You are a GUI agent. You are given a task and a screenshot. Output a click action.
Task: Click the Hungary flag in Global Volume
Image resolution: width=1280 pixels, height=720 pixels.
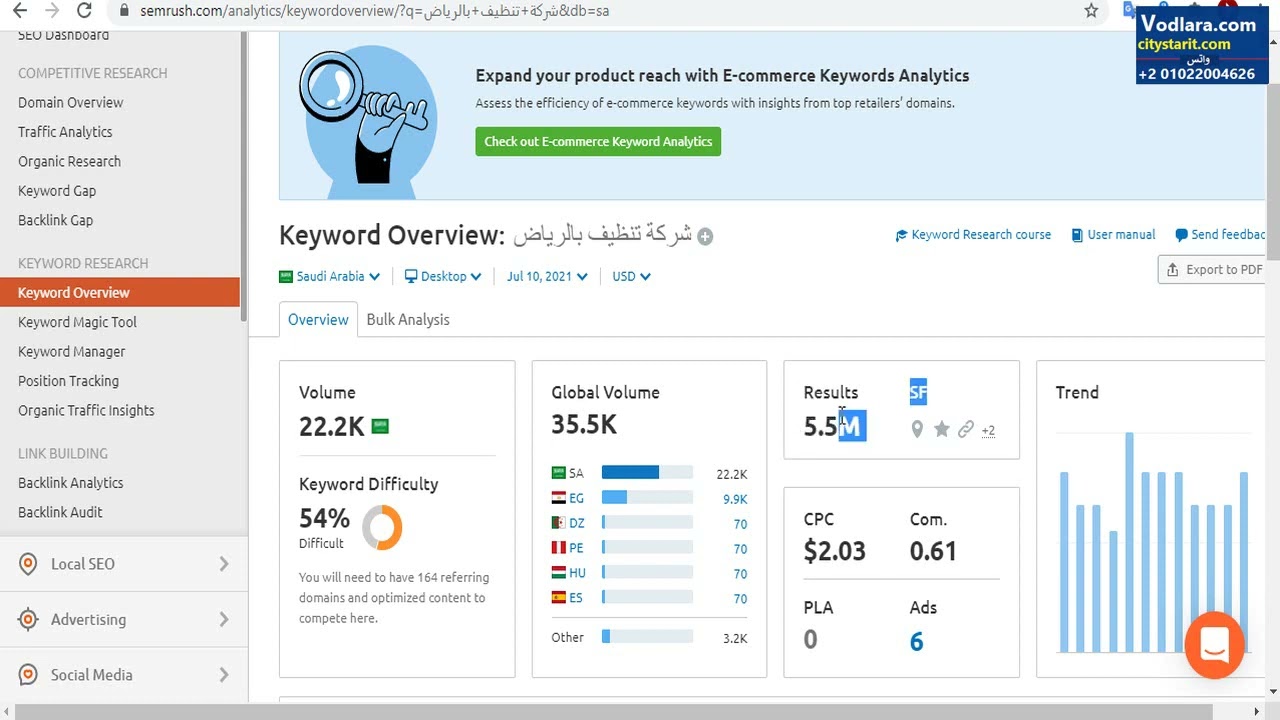tap(558, 573)
